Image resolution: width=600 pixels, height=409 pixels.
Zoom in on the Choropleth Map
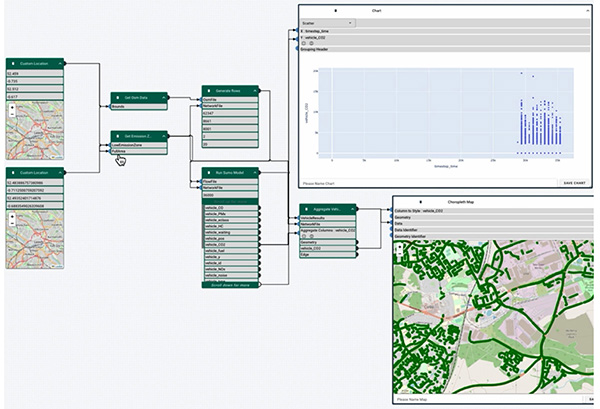pos(399,247)
